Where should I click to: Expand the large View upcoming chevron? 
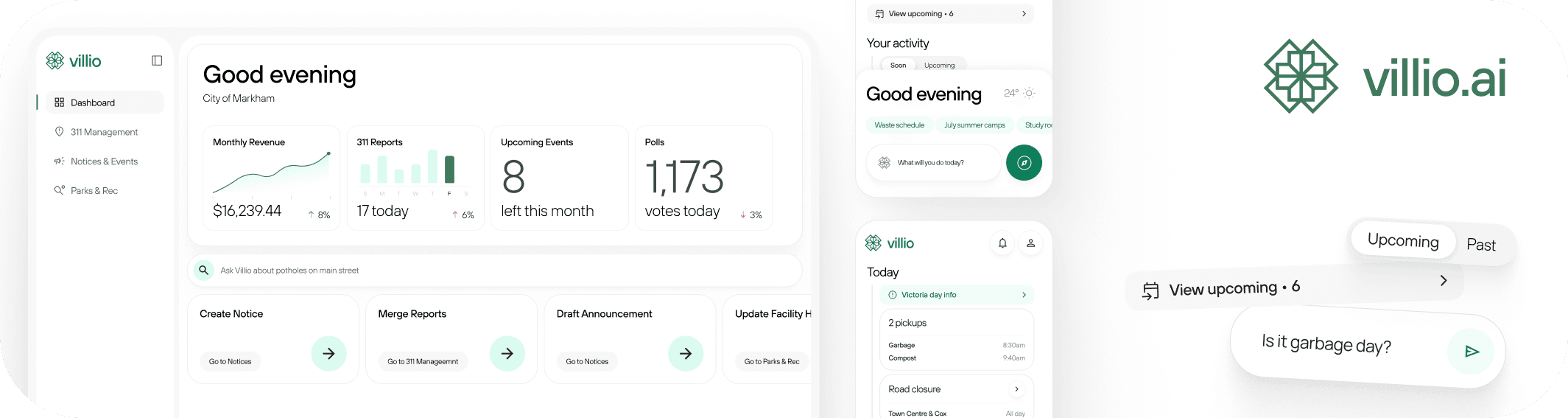tap(1444, 280)
